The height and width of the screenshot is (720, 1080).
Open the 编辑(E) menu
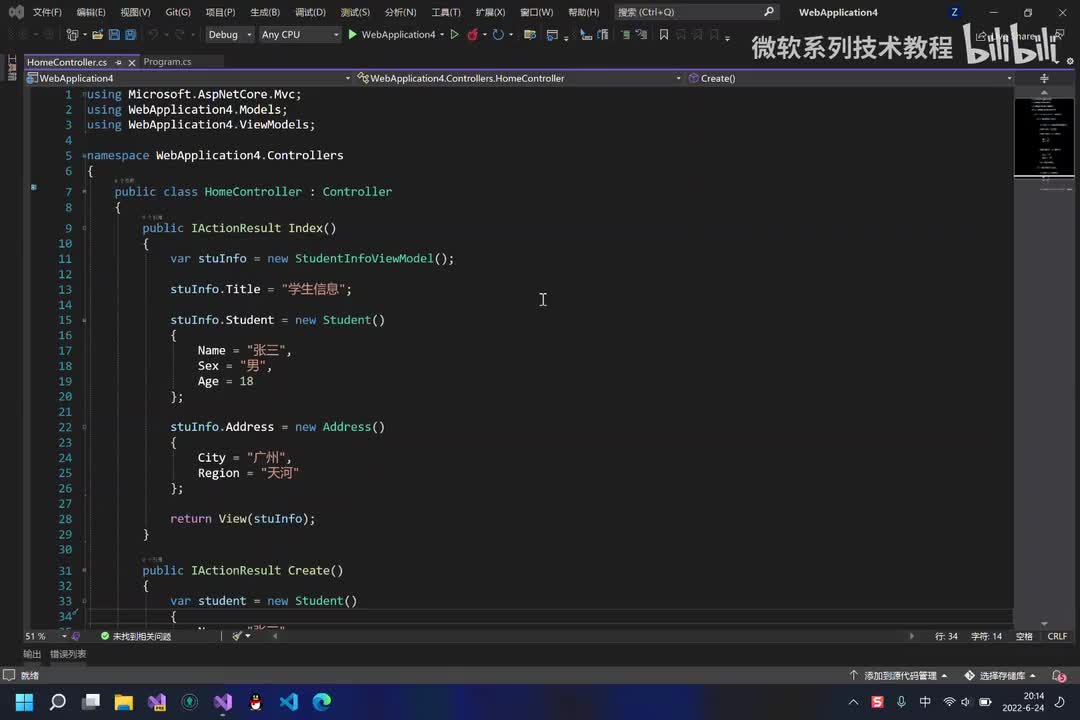(91, 12)
